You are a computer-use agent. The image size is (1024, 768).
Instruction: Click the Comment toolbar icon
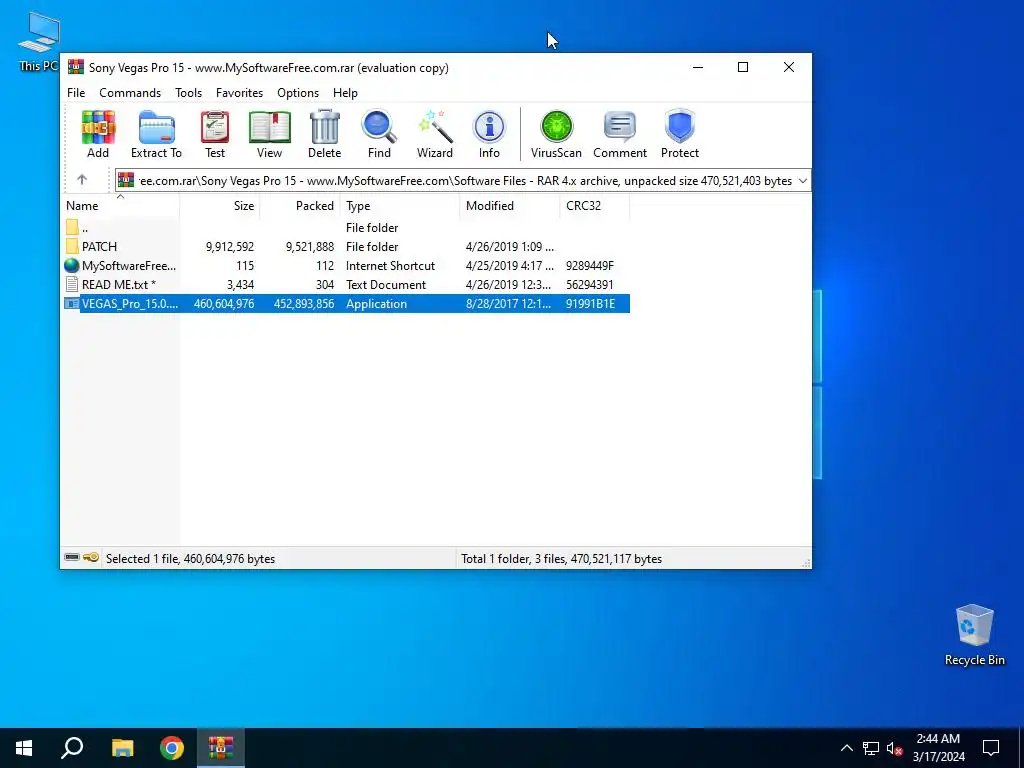point(620,127)
